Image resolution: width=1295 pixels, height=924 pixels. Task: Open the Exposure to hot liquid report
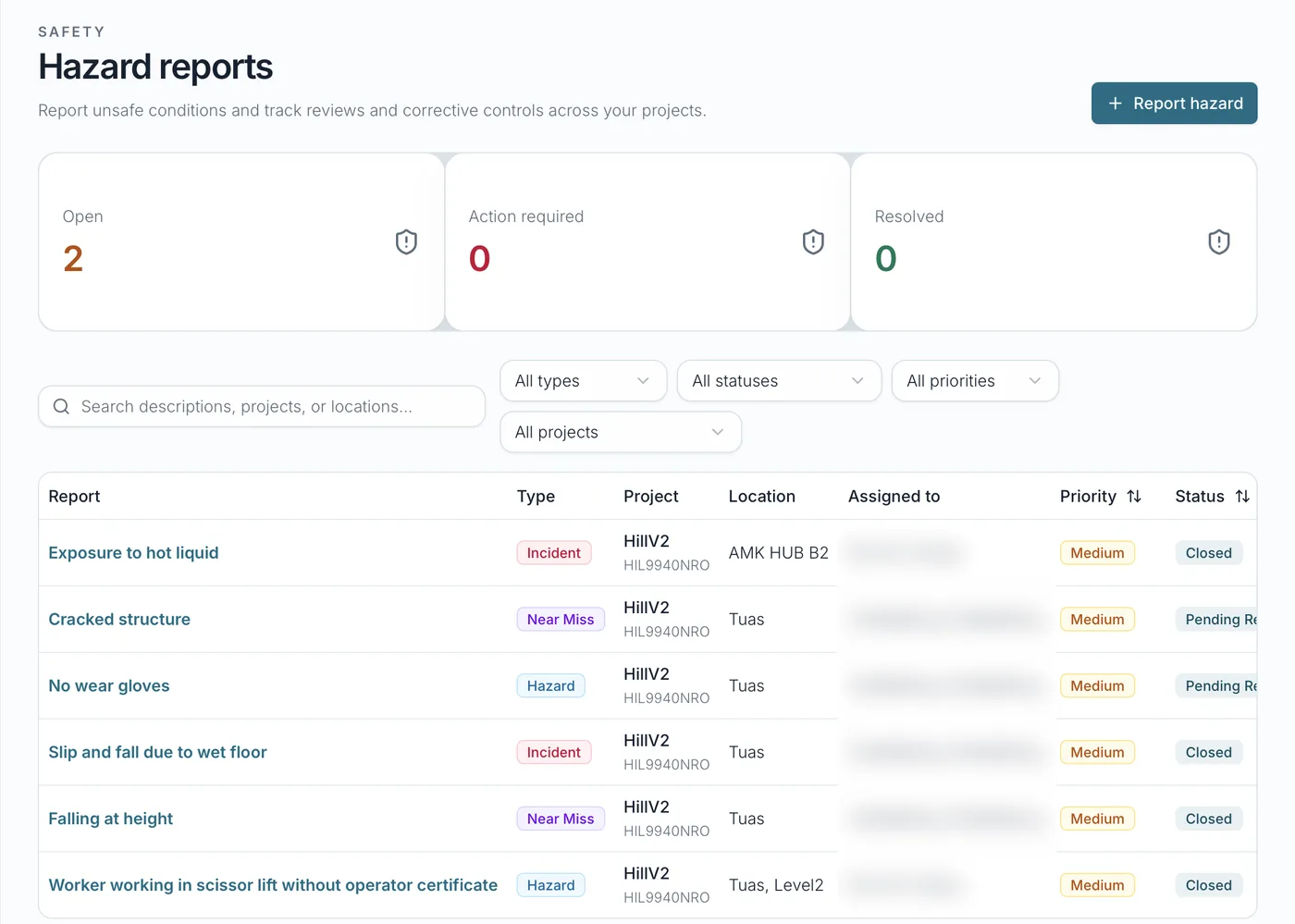134,553
